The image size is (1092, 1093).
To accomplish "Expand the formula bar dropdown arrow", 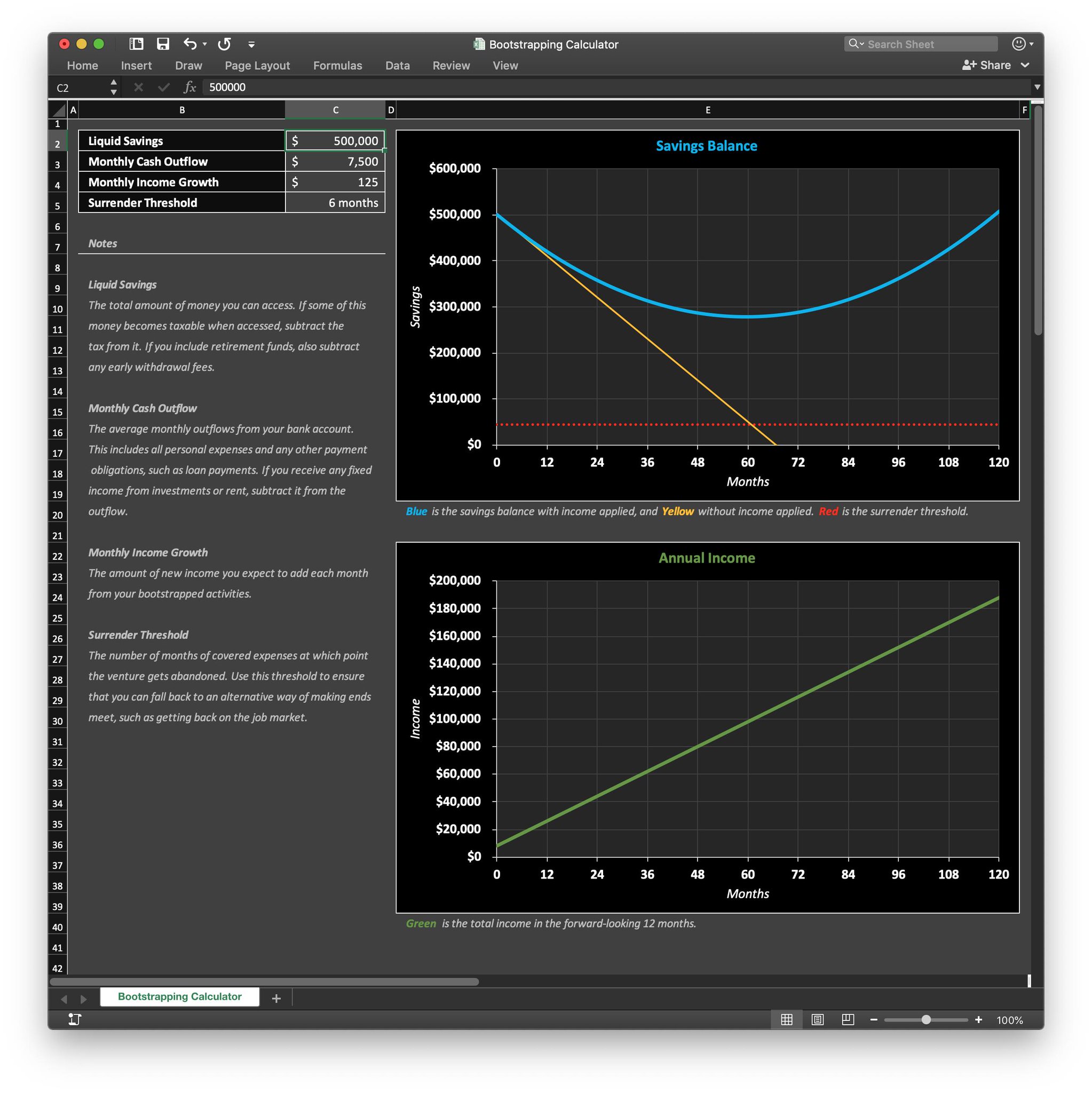I will (x=1037, y=87).
